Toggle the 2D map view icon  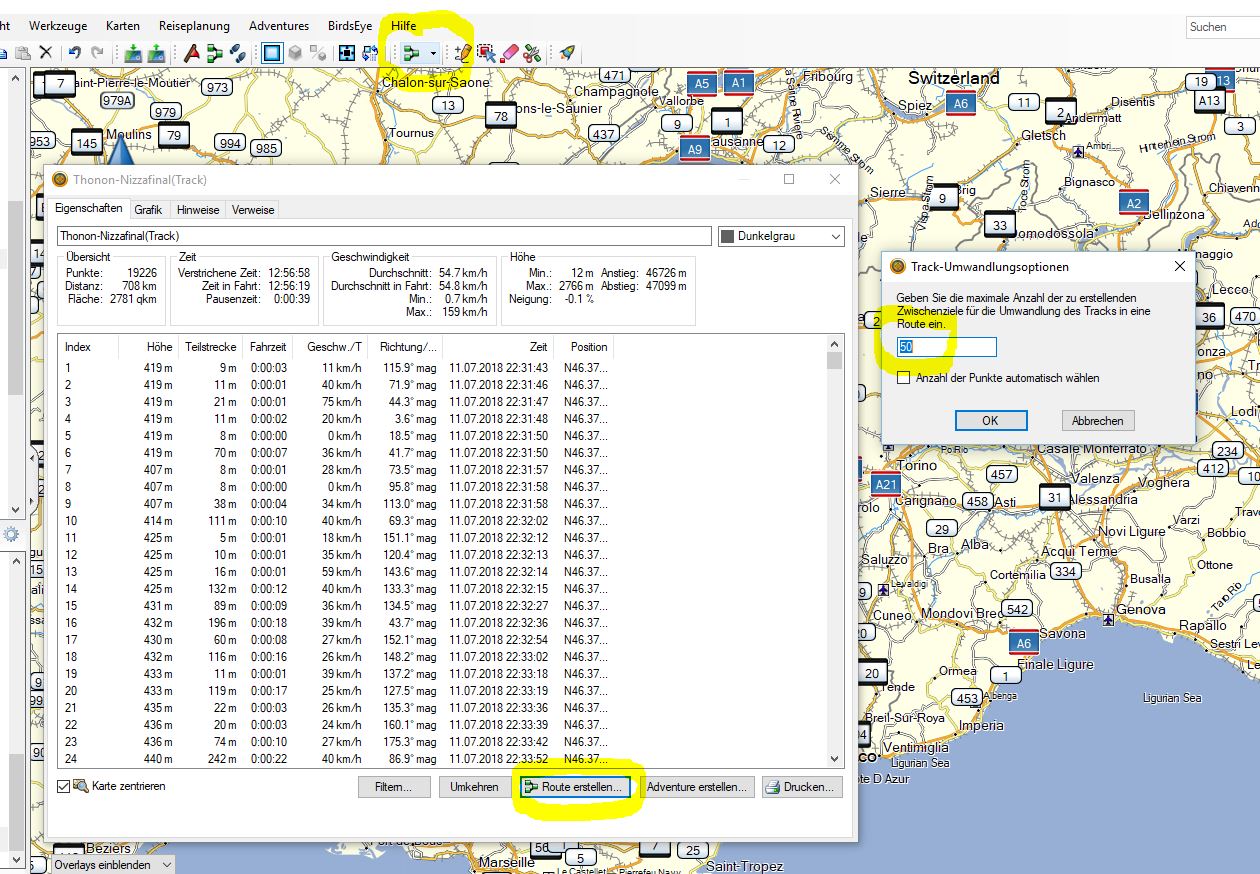tap(271, 53)
